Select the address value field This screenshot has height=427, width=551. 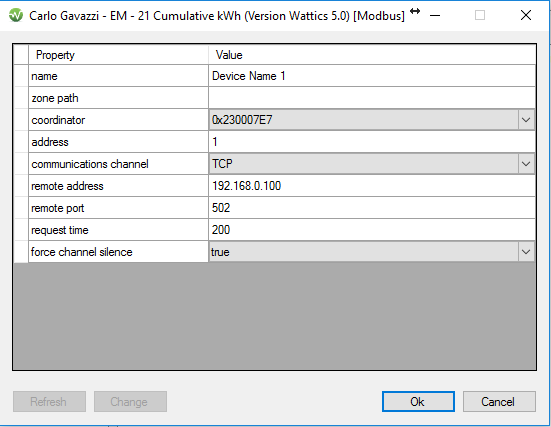(x=372, y=142)
